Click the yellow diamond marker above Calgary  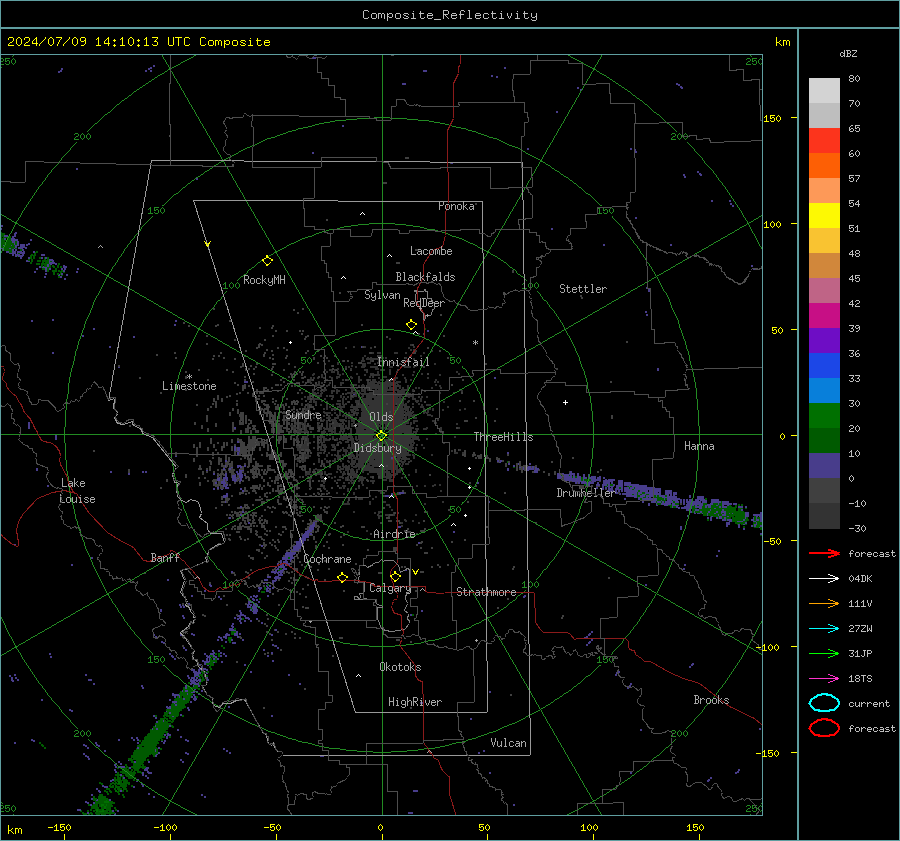pyautogui.click(x=395, y=576)
